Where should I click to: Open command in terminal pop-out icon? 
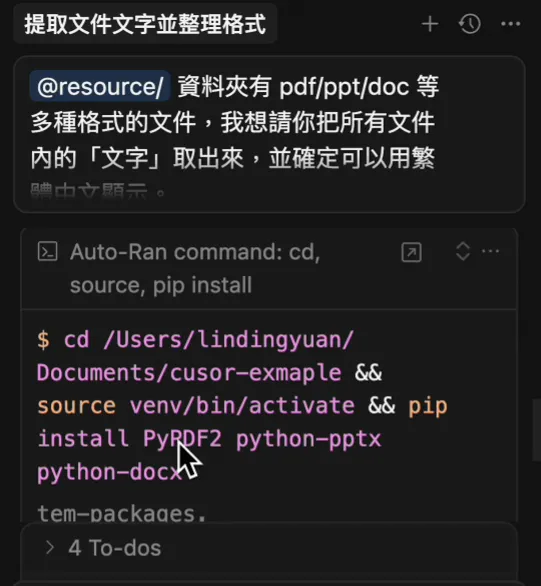click(x=411, y=252)
